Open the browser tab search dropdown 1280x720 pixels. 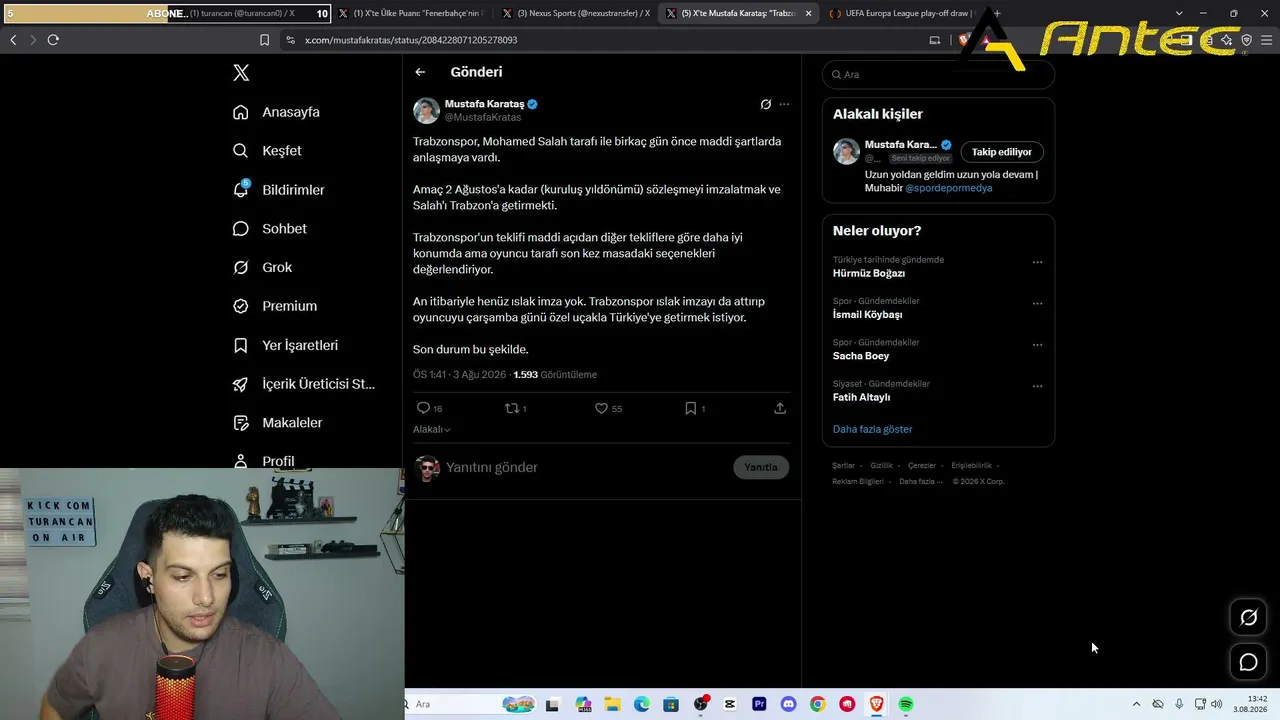pos(1180,13)
